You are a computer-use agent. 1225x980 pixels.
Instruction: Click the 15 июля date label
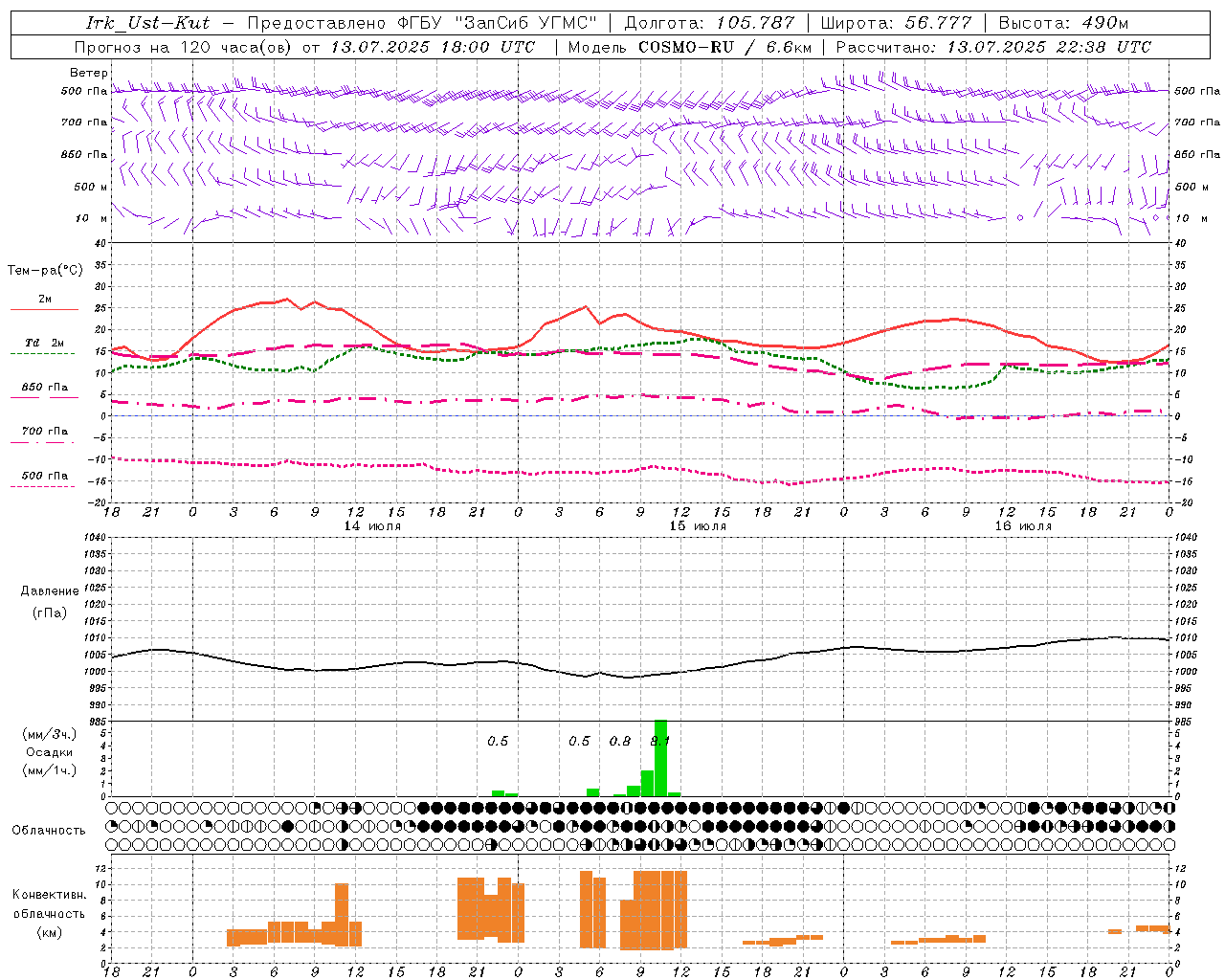tap(698, 526)
